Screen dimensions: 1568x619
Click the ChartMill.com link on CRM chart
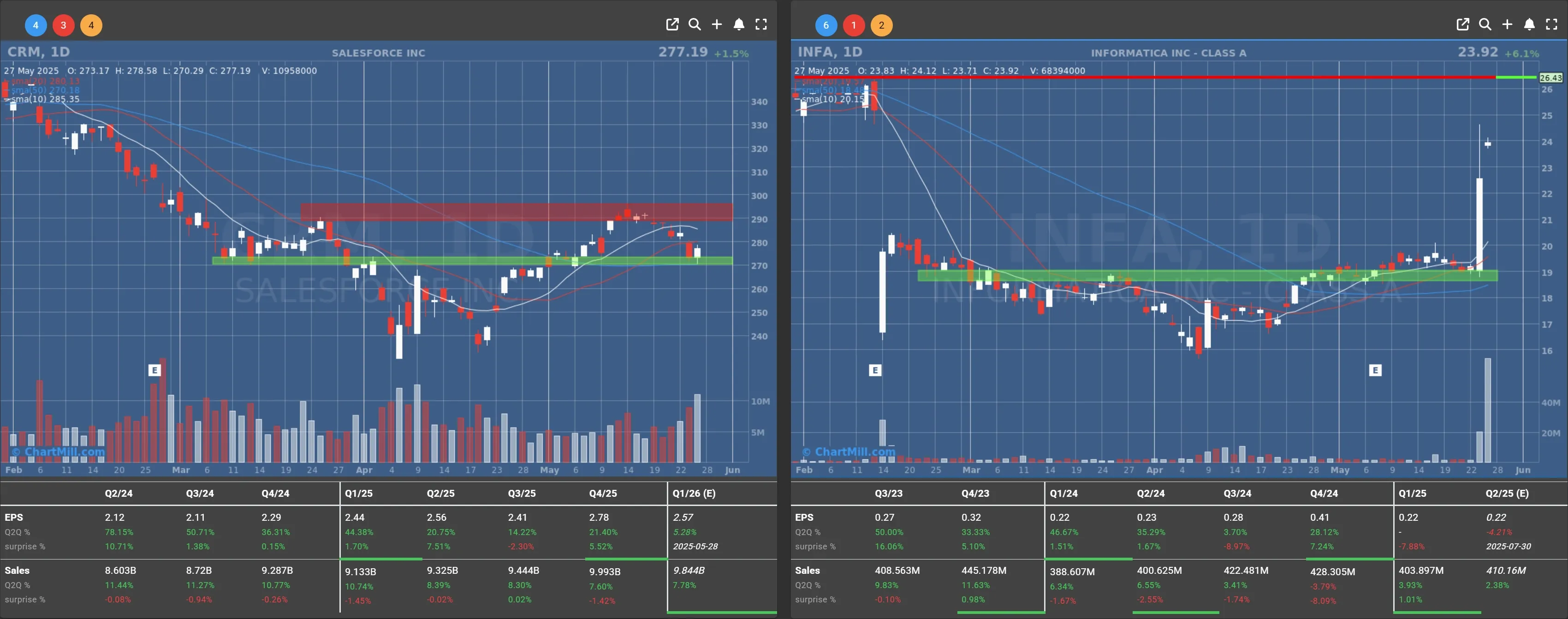(58, 452)
